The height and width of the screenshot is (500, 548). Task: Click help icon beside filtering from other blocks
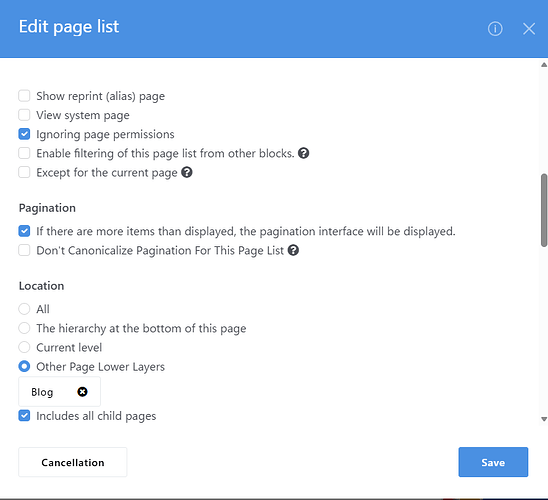point(303,153)
